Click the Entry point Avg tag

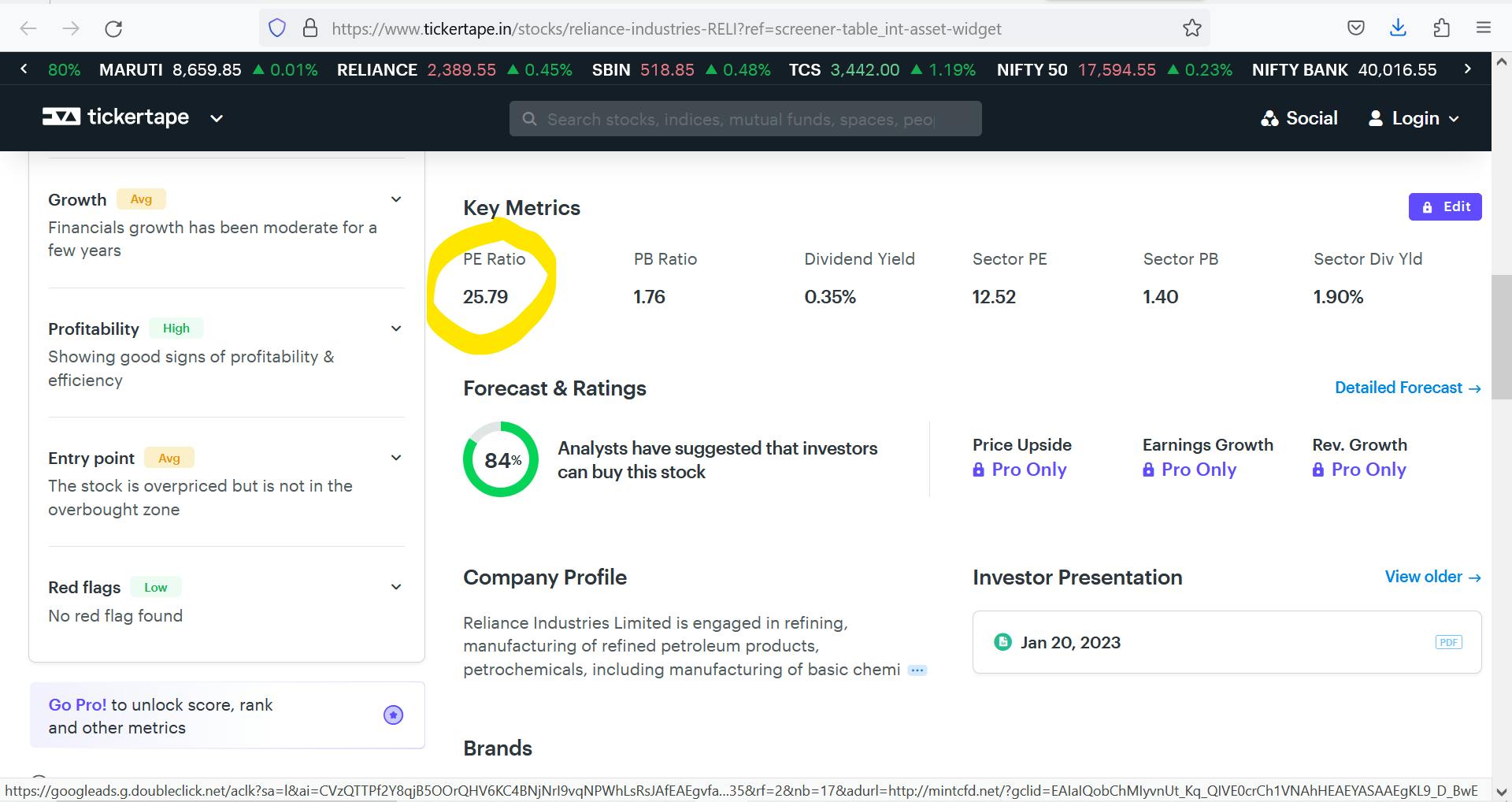169,458
